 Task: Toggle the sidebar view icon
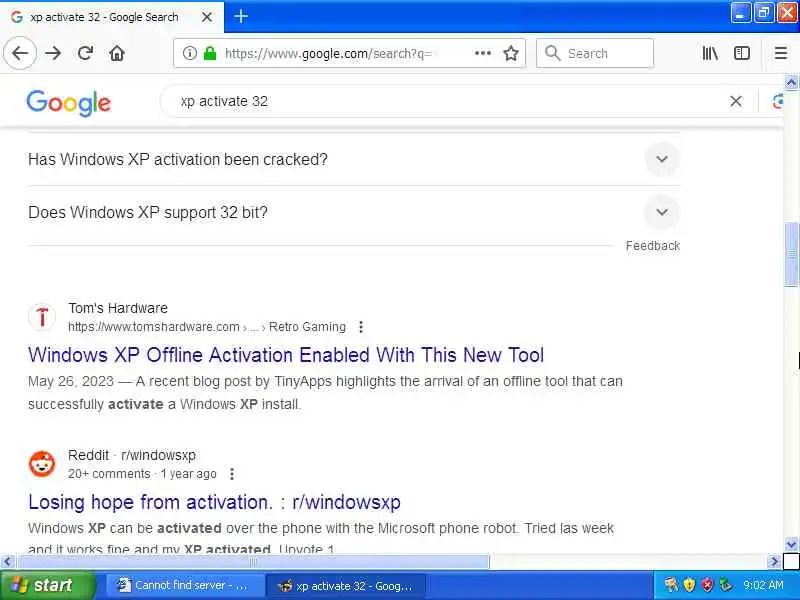tap(742, 53)
